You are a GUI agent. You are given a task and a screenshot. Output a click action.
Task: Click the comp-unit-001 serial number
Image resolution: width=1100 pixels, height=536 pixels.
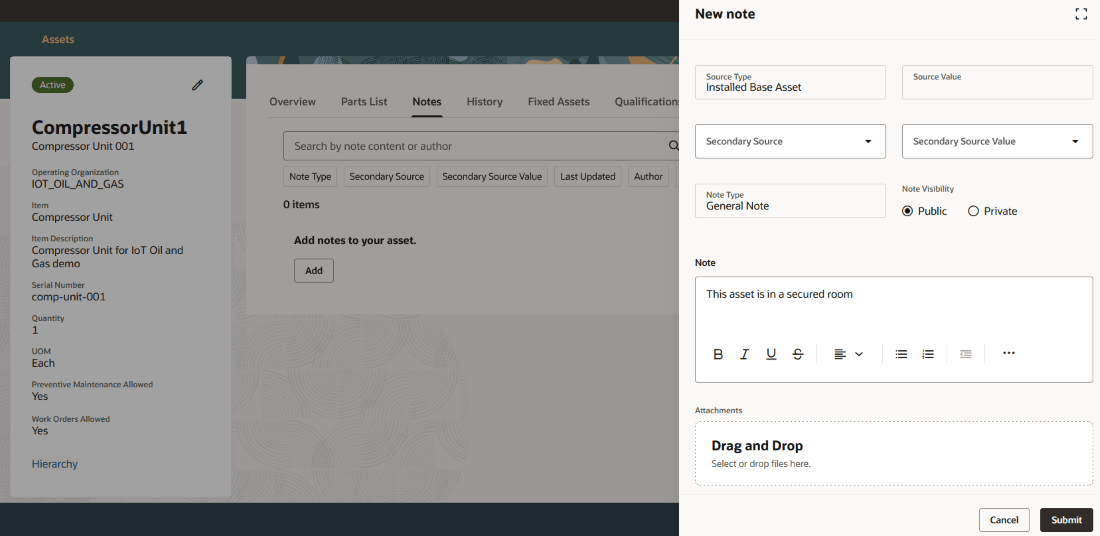click(69, 297)
